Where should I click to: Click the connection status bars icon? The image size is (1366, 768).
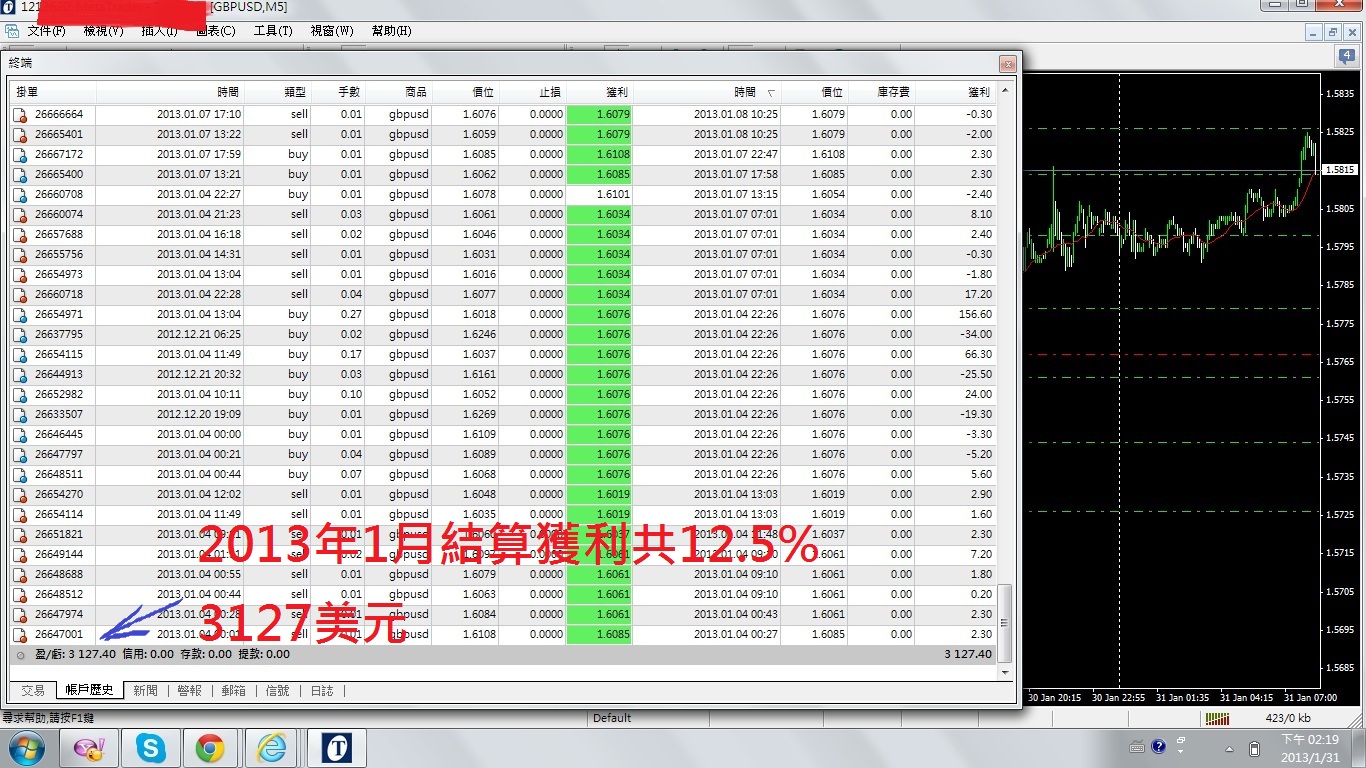pos(1217,718)
